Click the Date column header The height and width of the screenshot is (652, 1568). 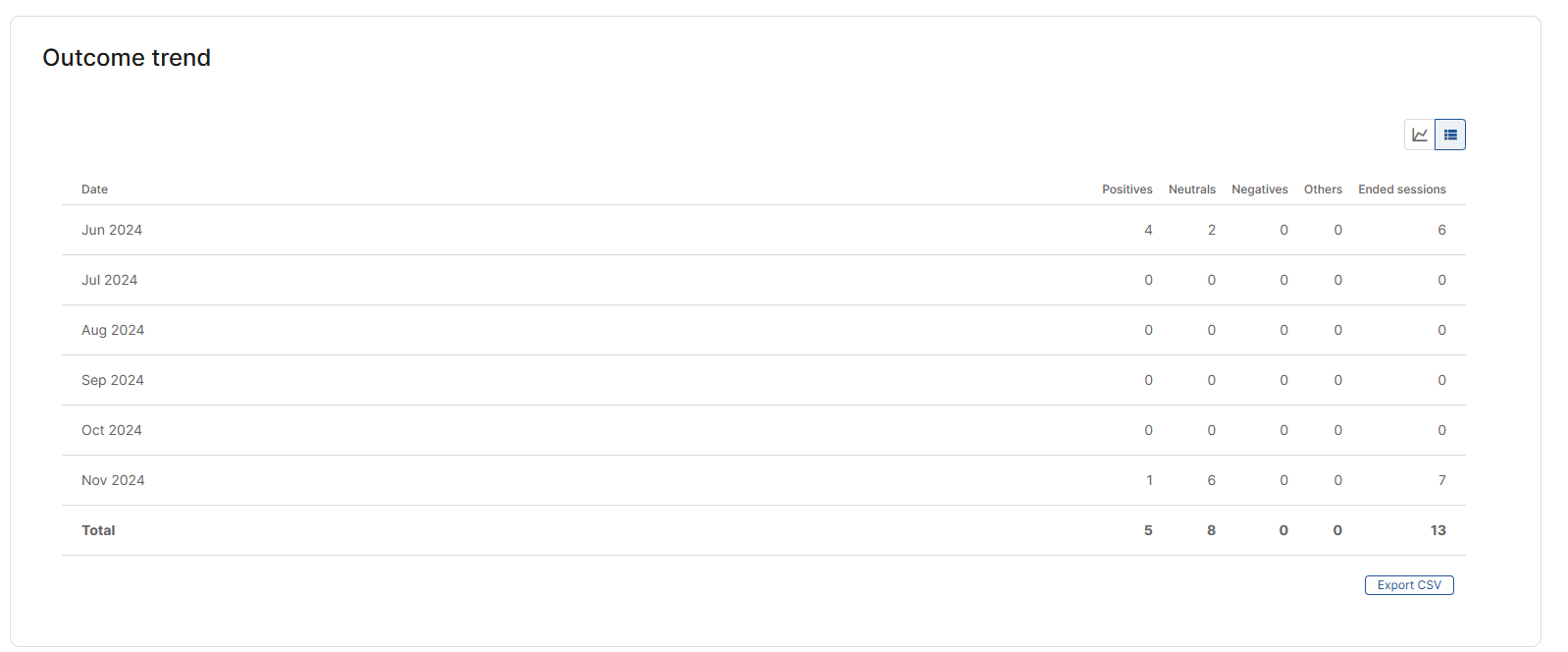click(94, 190)
